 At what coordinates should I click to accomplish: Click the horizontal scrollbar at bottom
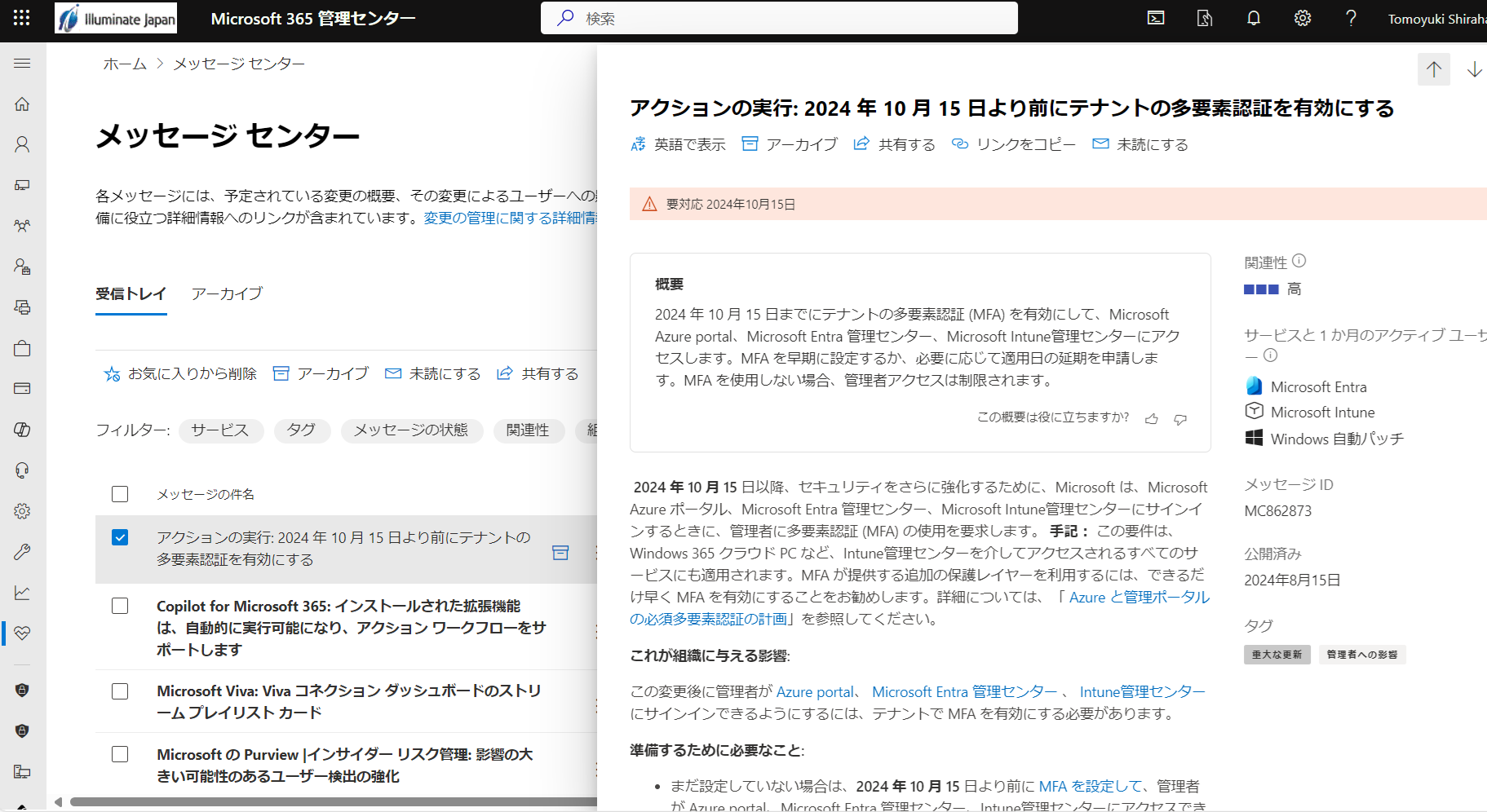point(334,802)
